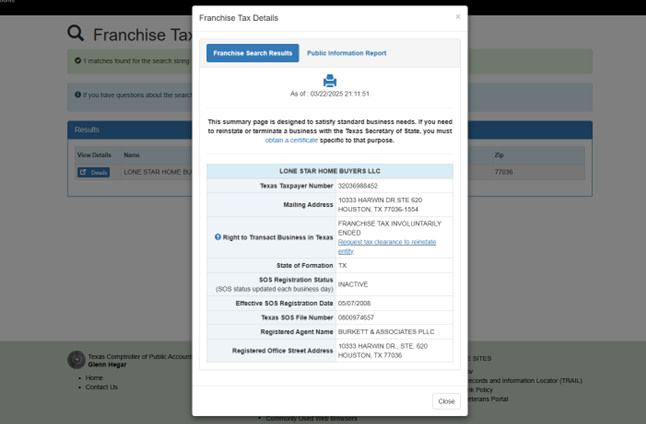Viewport: 646px width, 424px height.
Task: Follow the 'obtain a certificate' link
Action: [x=291, y=141]
